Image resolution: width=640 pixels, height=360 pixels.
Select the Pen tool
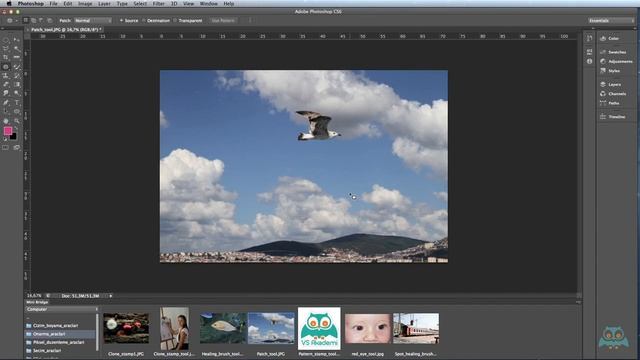[x=6, y=102]
